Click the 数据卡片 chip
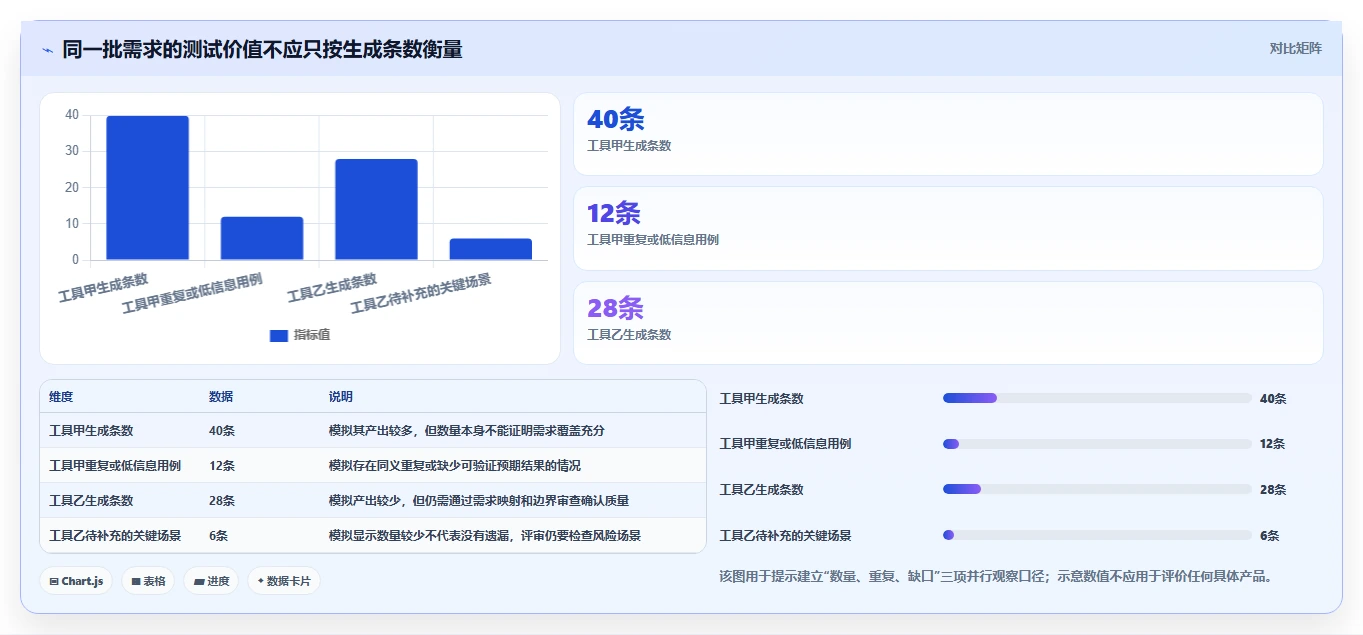The image size is (1363, 635). 284,581
